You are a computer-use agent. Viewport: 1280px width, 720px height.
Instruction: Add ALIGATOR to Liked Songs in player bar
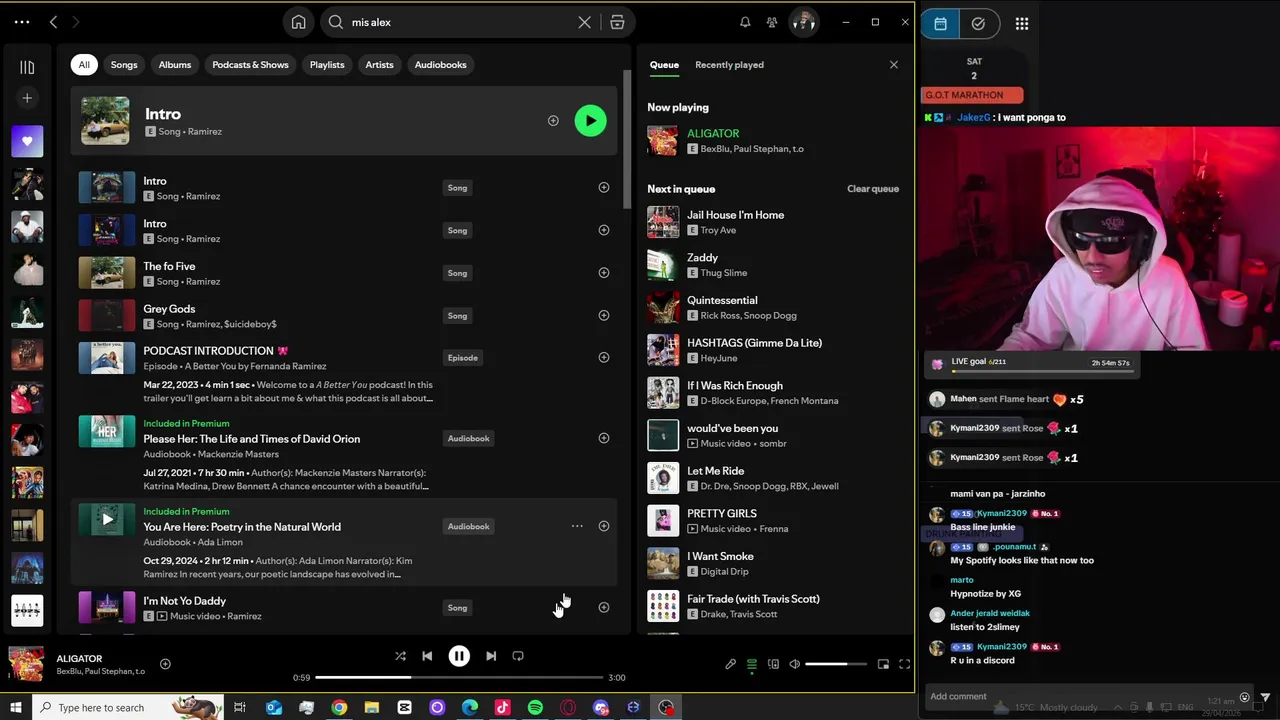(x=165, y=664)
